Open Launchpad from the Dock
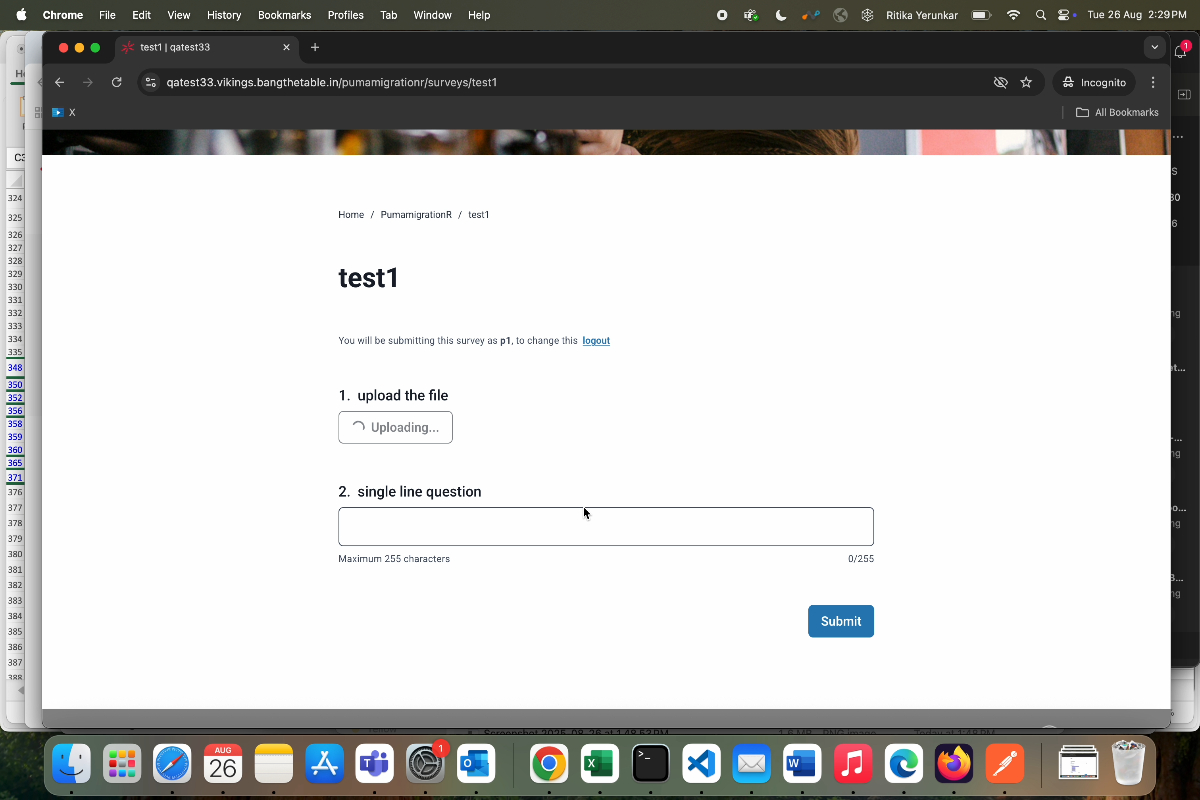1200x800 pixels. pos(122,765)
